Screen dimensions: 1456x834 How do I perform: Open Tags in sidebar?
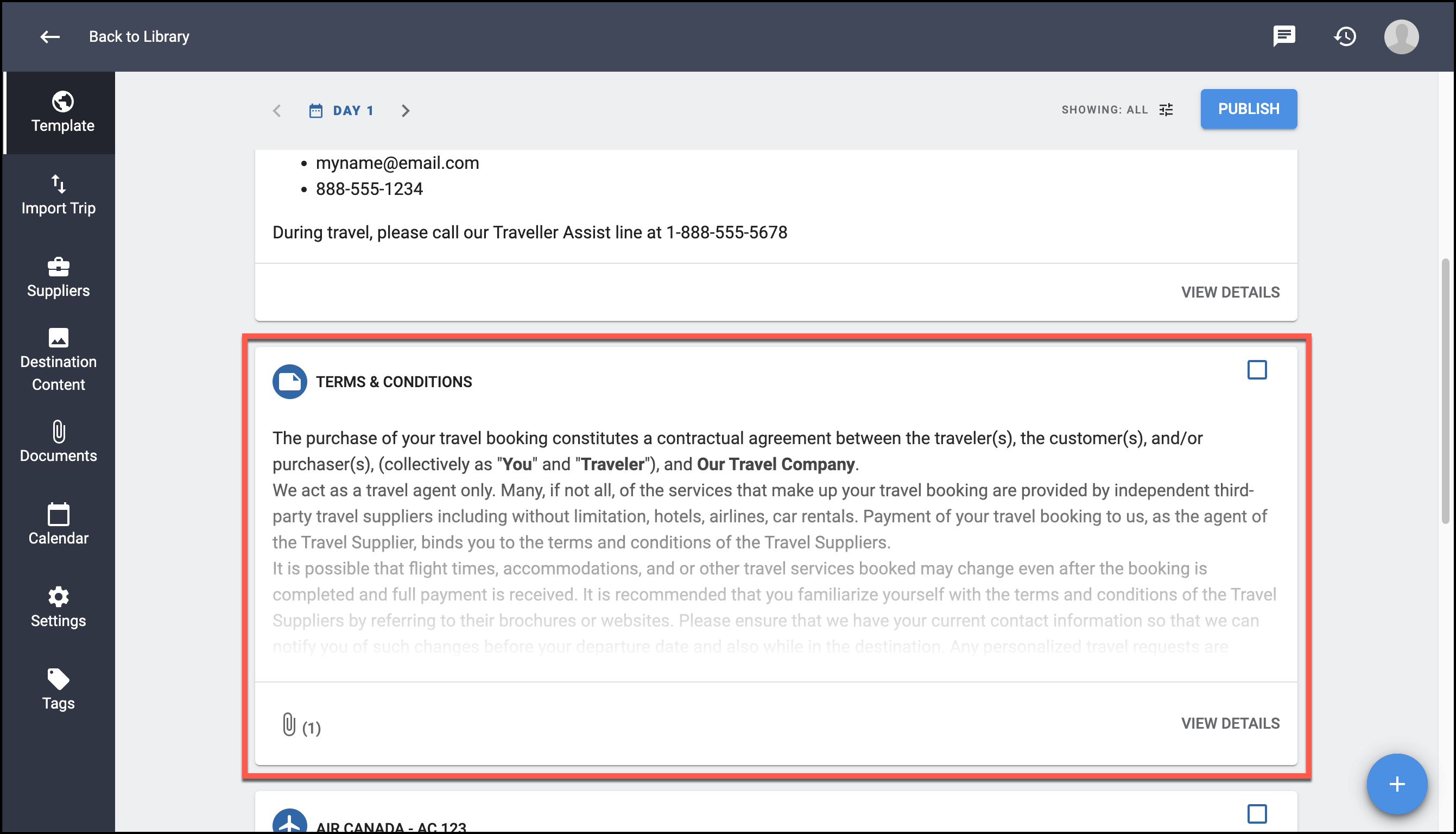pyautogui.click(x=59, y=690)
